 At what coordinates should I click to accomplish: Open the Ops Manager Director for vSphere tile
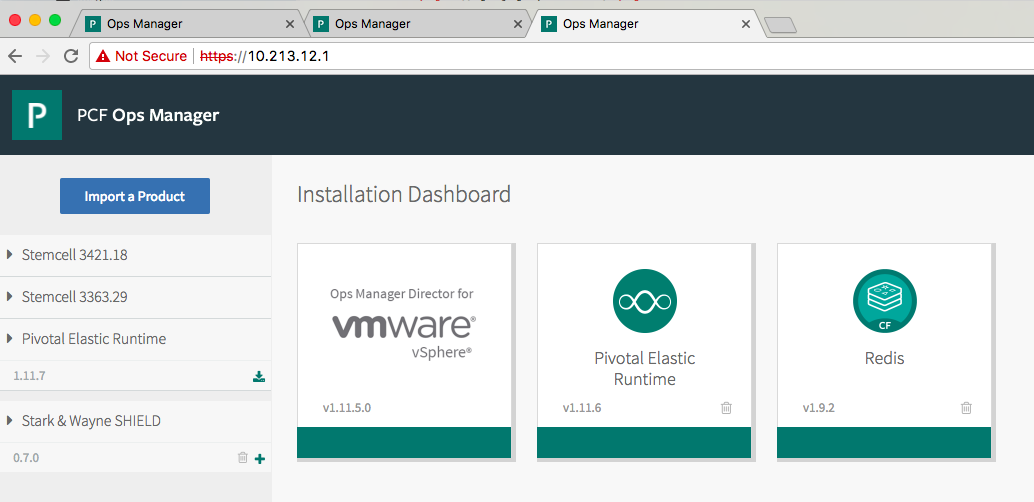[x=404, y=350]
